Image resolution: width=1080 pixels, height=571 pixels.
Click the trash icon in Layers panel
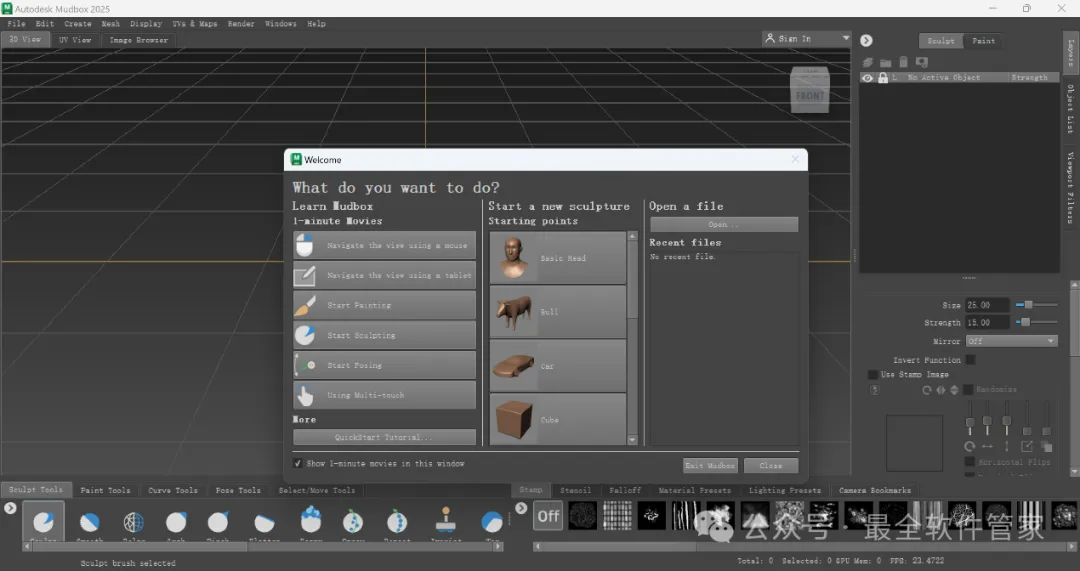tap(903, 62)
